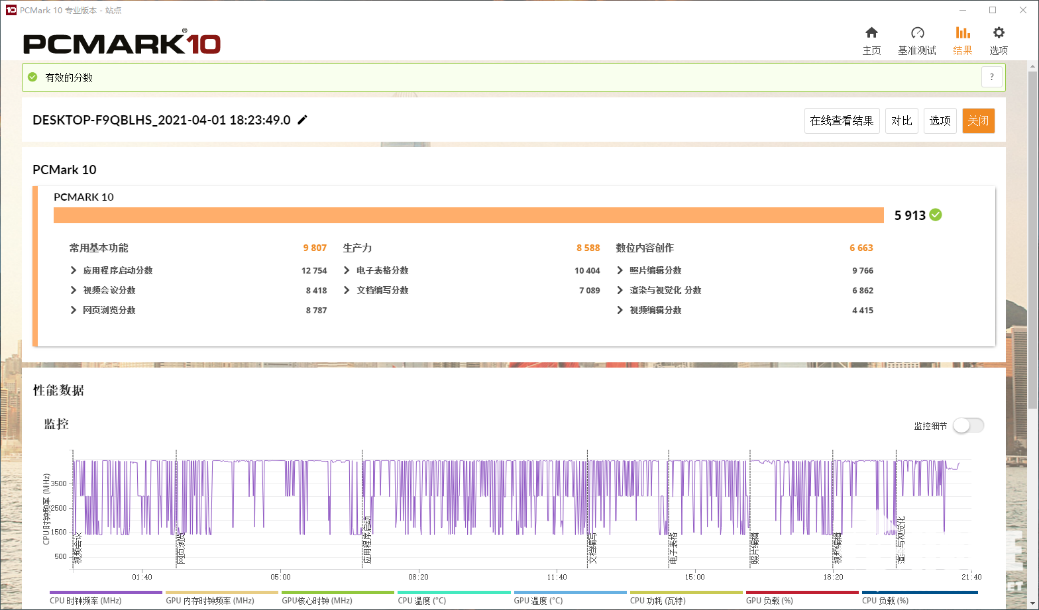The height and width of the screenshot is (610, 1039).
Task: Click the green checkmark next to 5 913
Action: point(936,215)
